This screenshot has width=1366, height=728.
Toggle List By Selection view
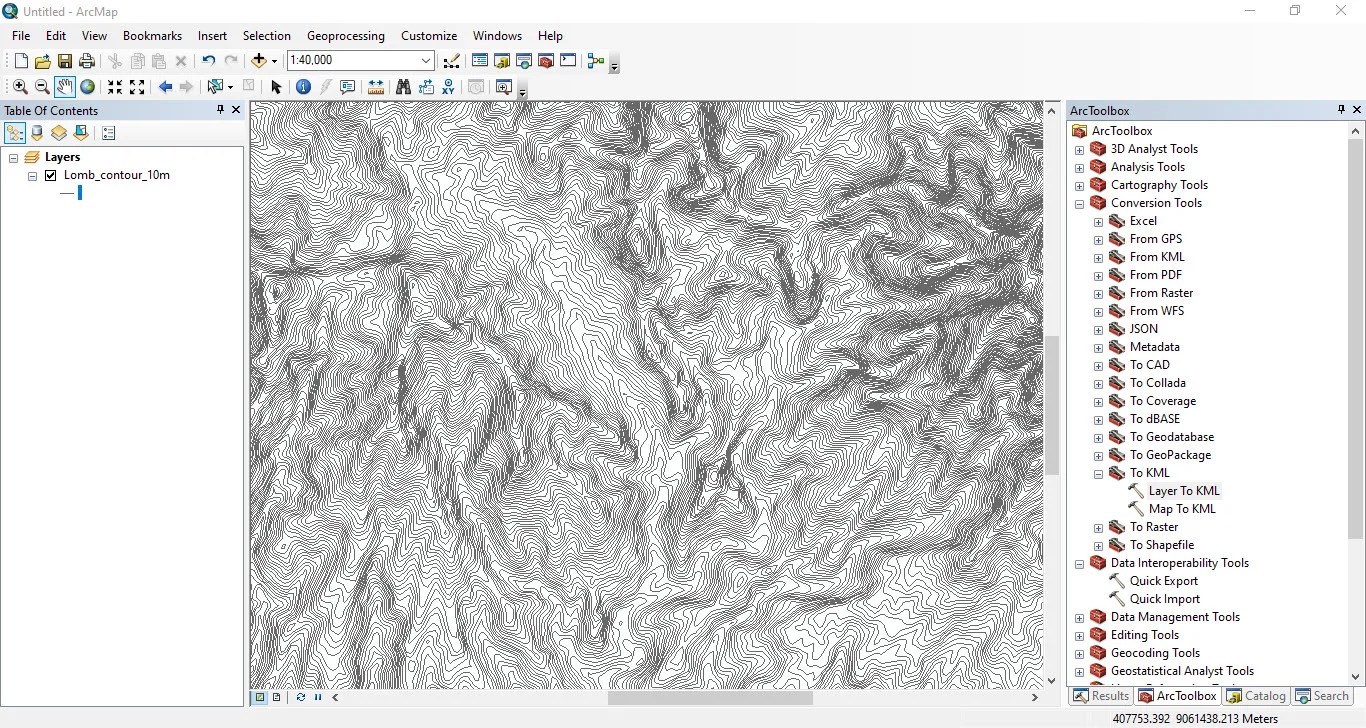tap(81, 132)
